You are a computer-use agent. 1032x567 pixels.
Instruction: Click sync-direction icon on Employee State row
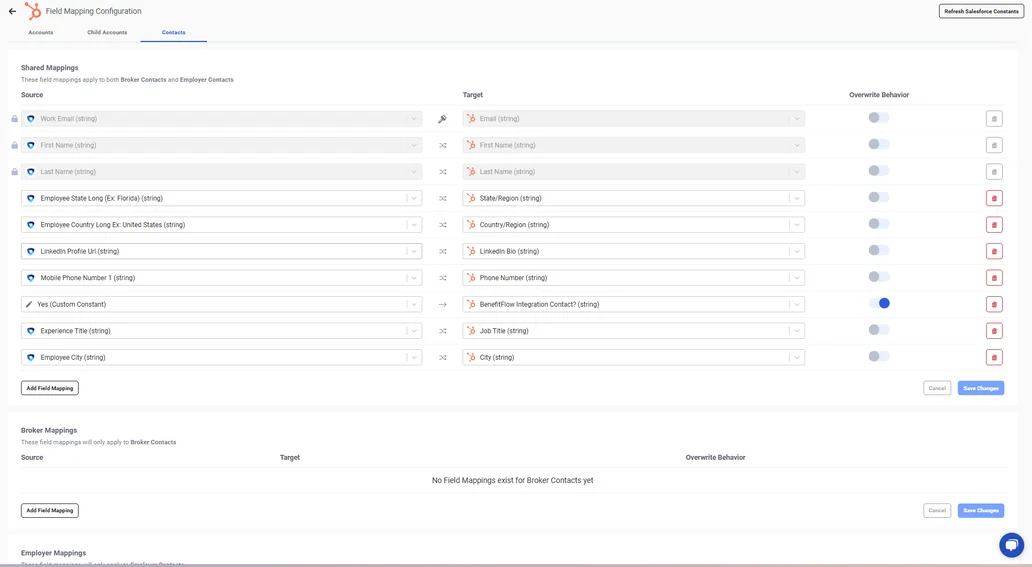click(442, 198)
